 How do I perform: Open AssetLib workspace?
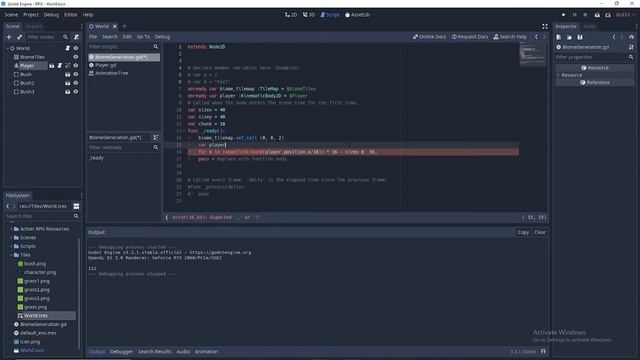(x=358, y=15)
